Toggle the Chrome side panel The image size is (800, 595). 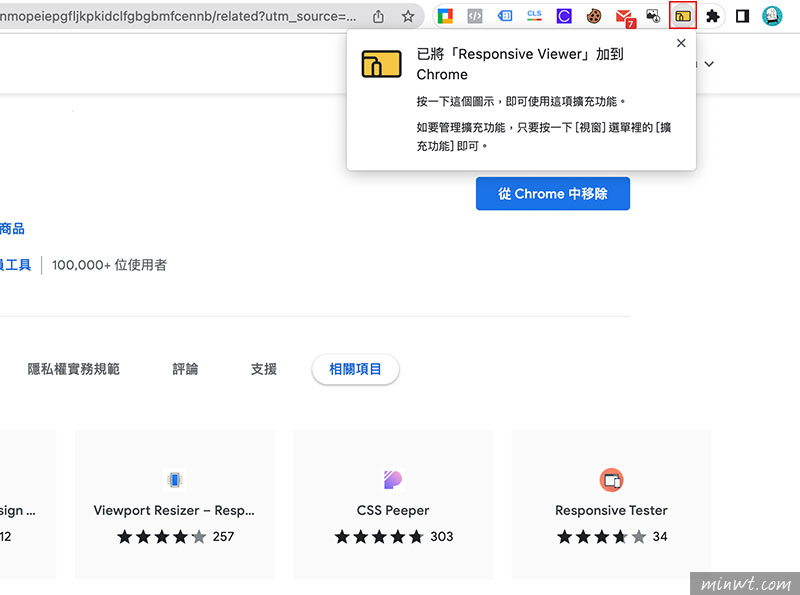742,16
